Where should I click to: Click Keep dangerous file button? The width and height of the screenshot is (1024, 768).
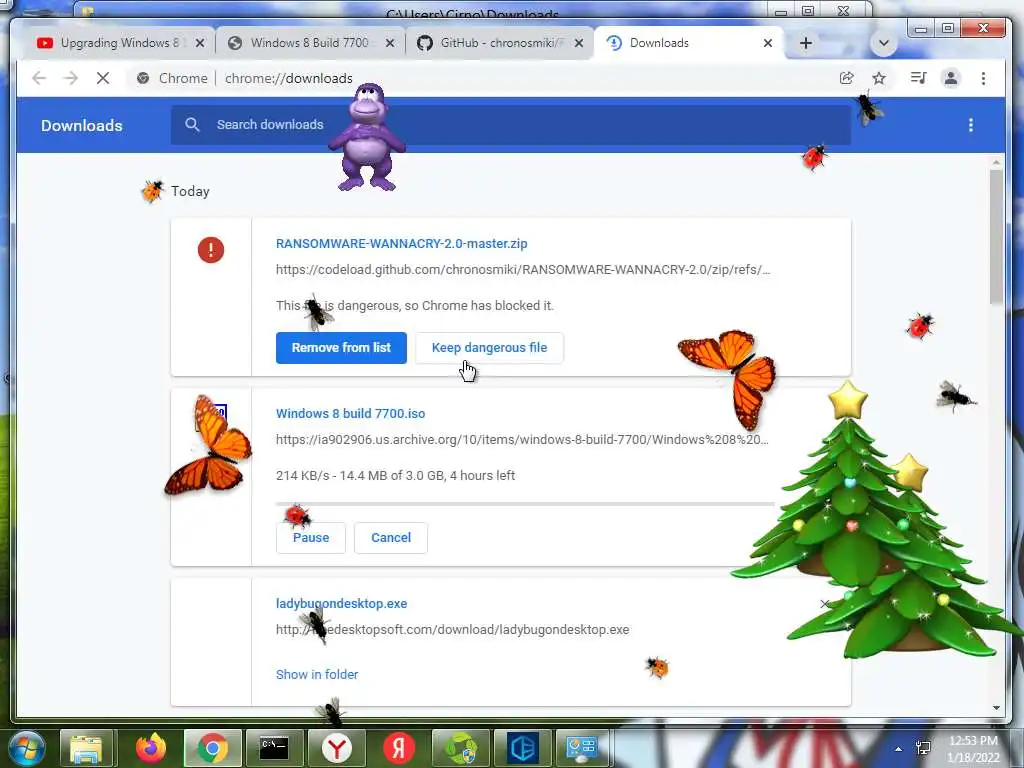(x=489, y=347)
